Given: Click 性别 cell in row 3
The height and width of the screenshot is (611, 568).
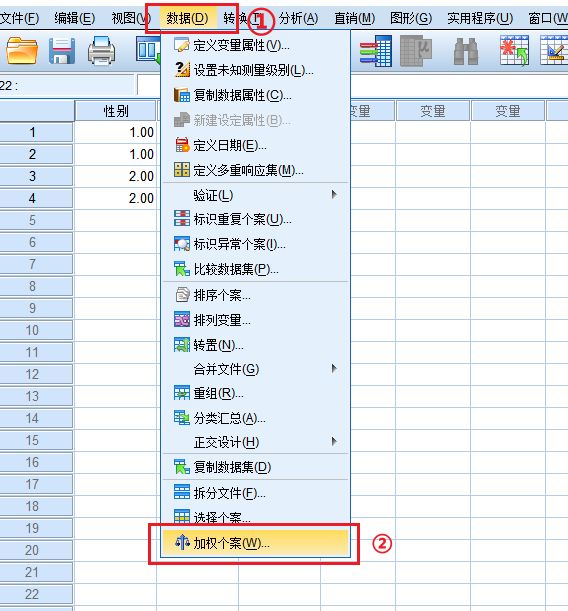Looking at the screenshot, I should click(116, 176).
